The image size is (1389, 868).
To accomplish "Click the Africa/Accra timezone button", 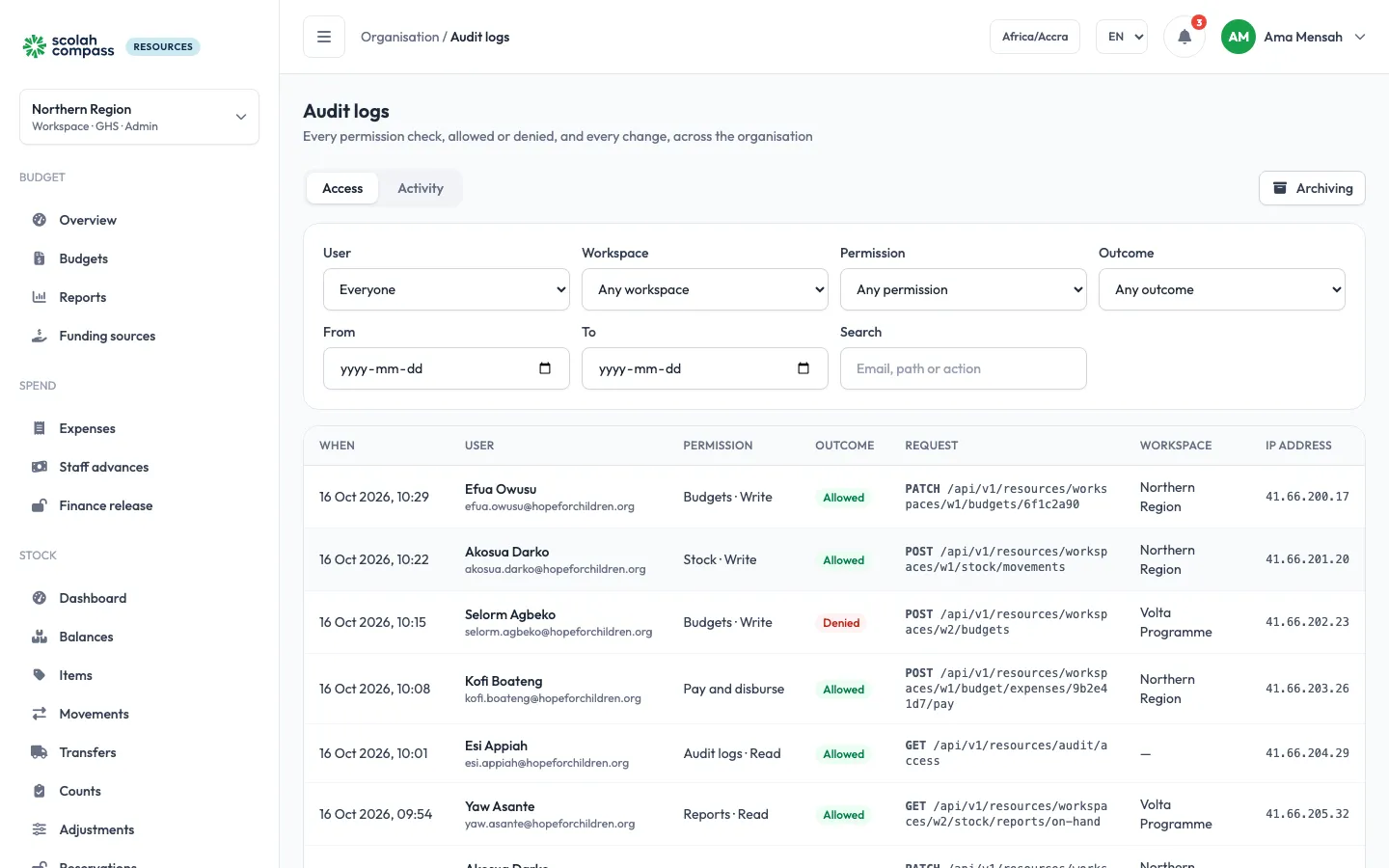I will click(x=1035, y=37).
